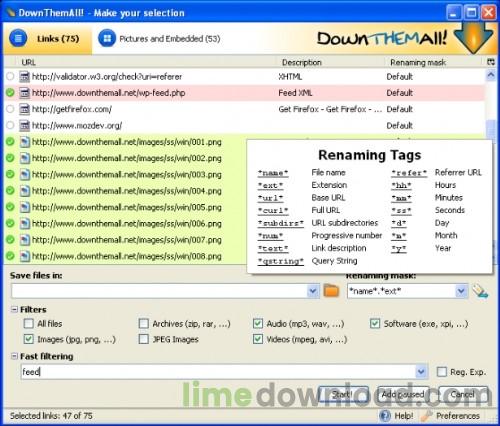Insert the *num* renaming tag

(x=270, y=236)
